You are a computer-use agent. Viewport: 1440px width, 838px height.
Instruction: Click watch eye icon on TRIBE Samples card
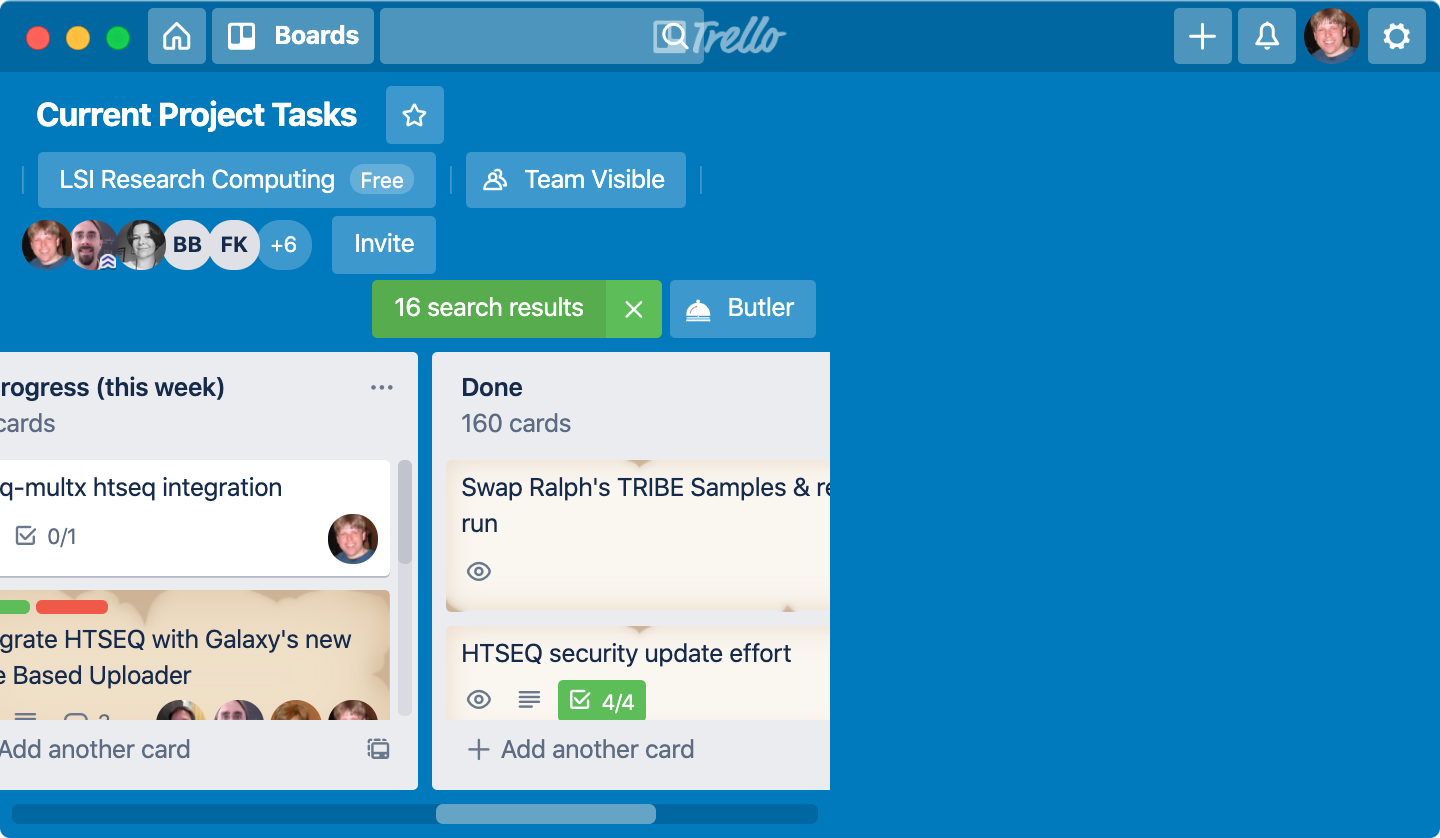(479, 572)
